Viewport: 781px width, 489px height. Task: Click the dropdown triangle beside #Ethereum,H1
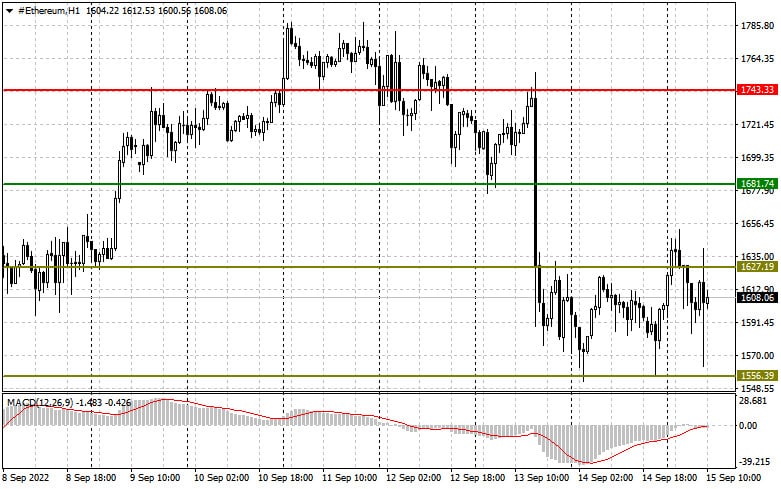(x=9, y=11)
